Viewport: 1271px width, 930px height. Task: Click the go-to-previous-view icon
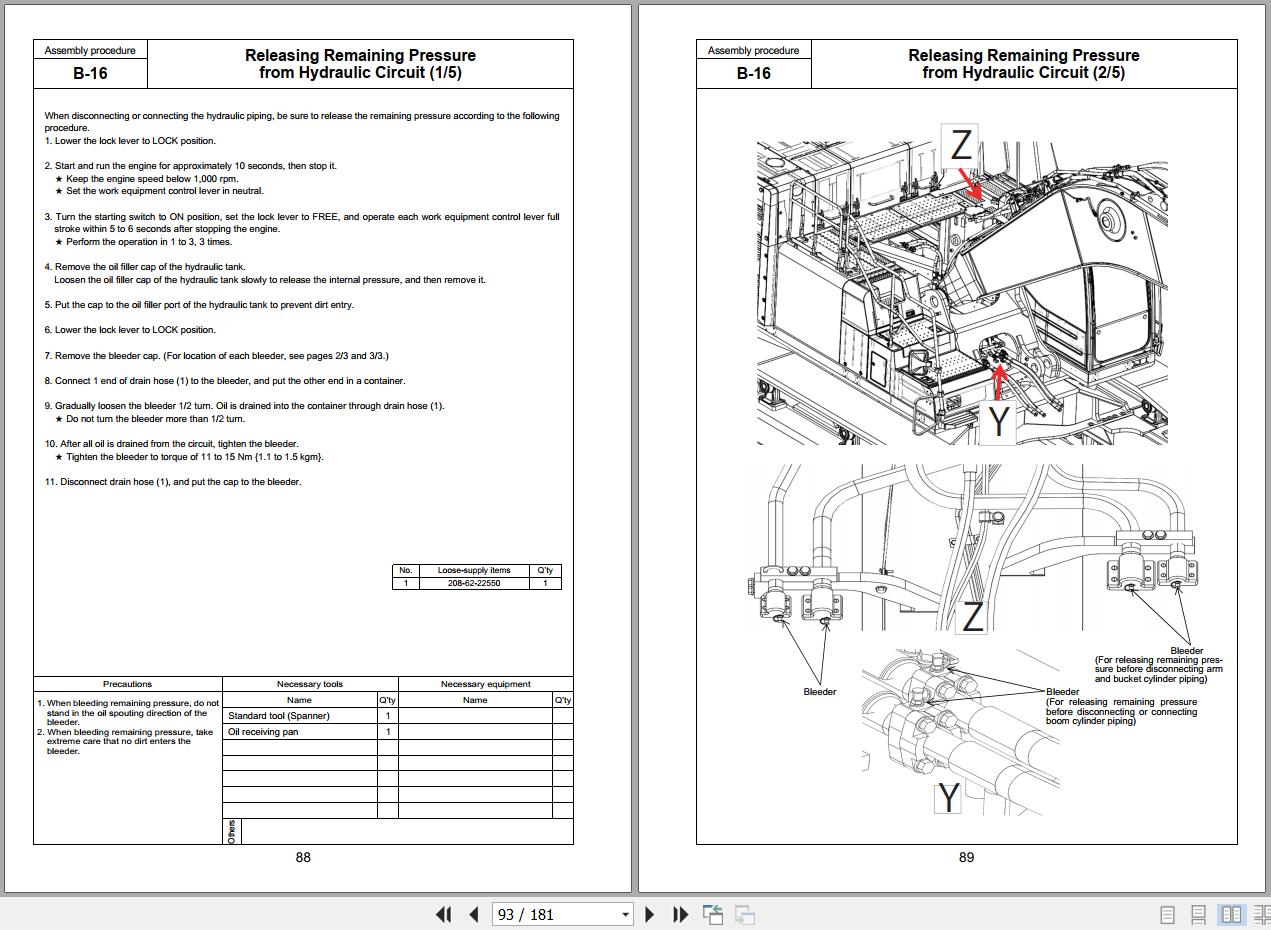tap(713, 914)
